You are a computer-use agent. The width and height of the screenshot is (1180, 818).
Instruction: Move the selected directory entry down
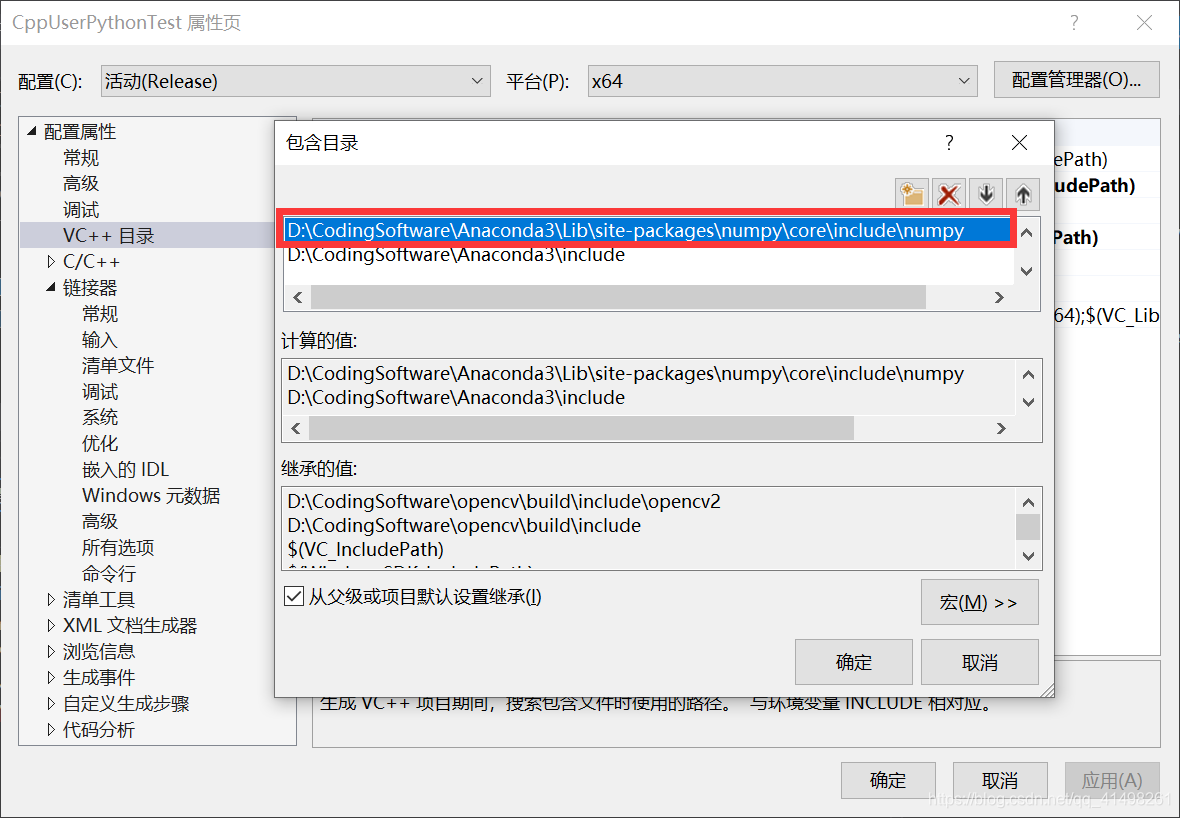(x=986, y=194)
